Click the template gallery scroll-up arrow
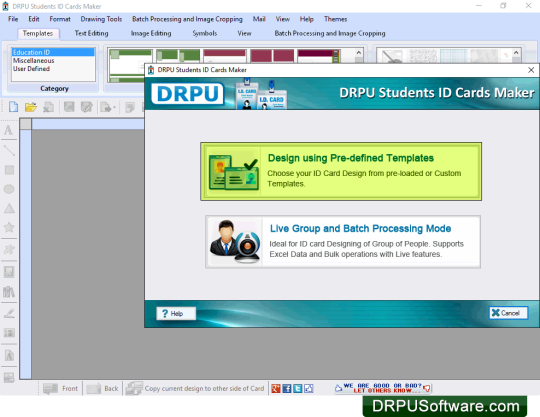Viewport: 540px width, 417px height. click(359, 53)
